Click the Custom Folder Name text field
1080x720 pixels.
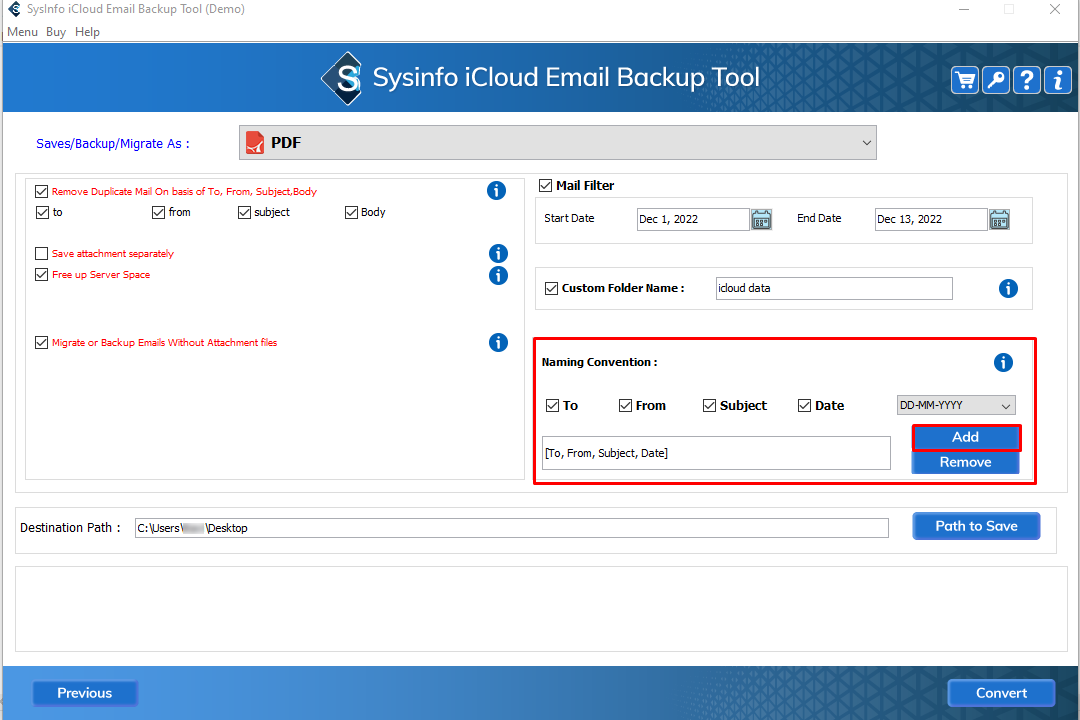click(834, 288)
